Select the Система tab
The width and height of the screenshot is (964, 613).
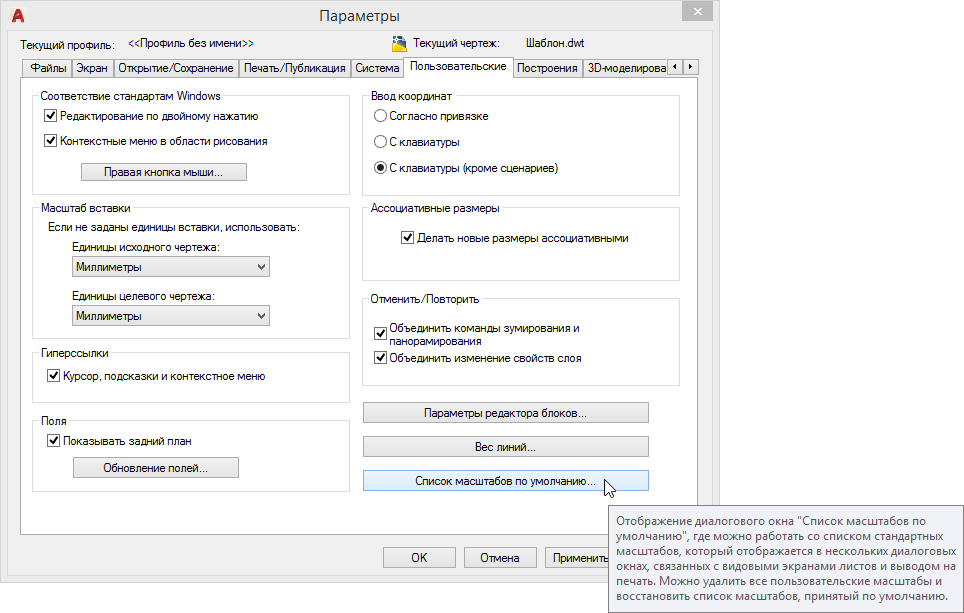click(377, 68)
